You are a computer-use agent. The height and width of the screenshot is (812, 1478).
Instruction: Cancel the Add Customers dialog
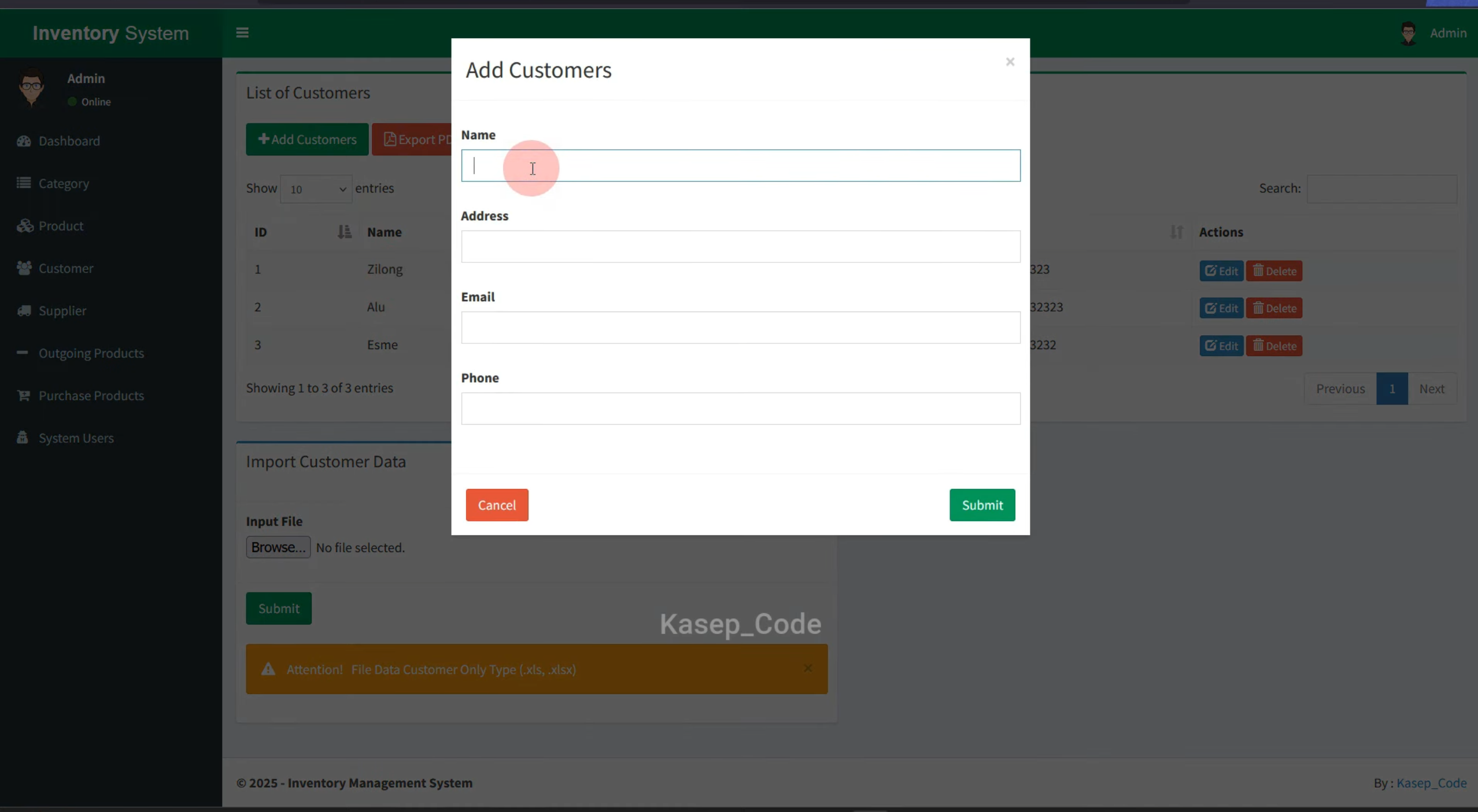(497, 505)
